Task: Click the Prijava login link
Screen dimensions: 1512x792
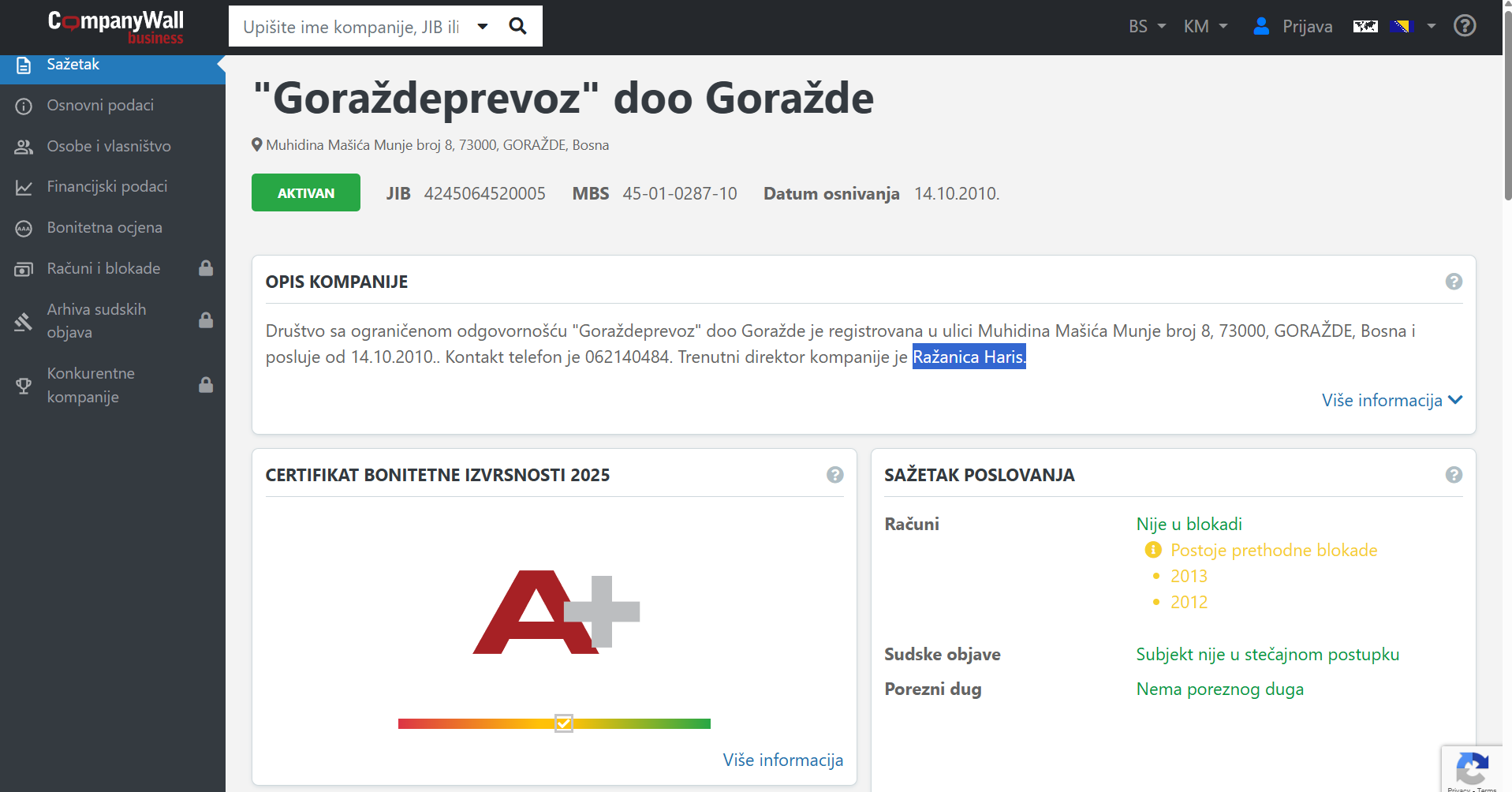Action: (x=1307, y=26)
